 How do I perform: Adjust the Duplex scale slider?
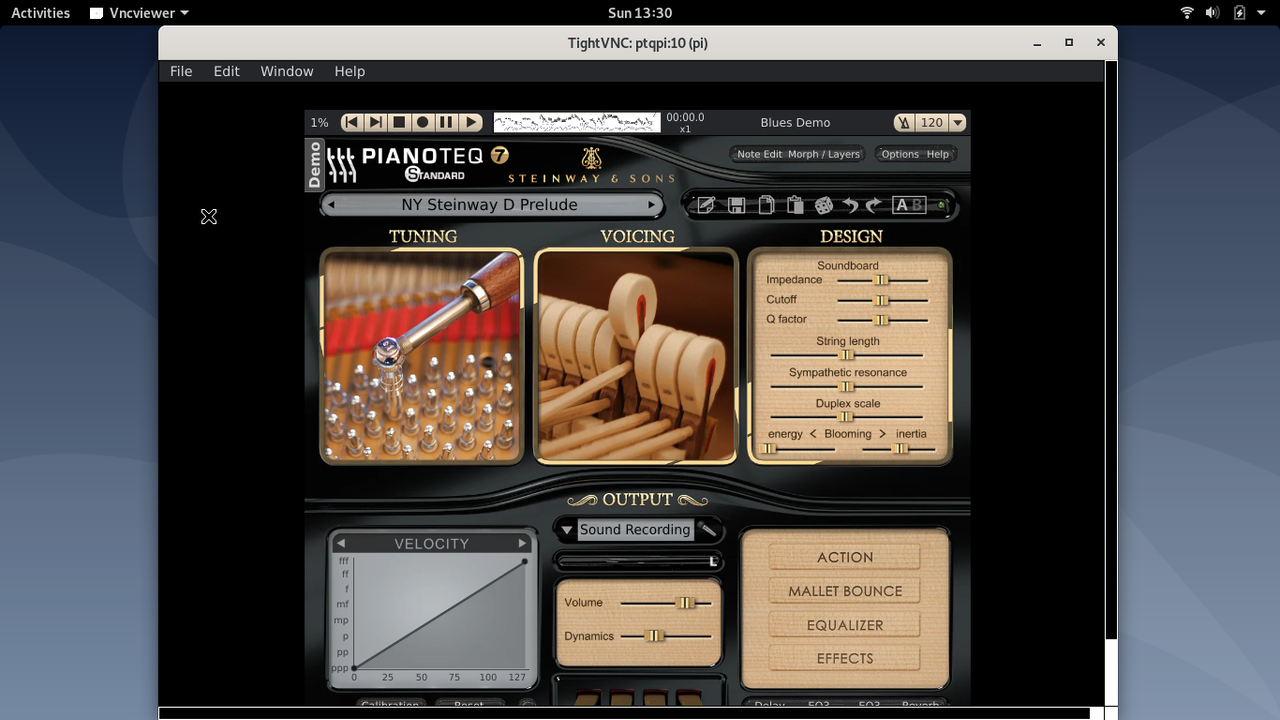(x=846, y=417)
